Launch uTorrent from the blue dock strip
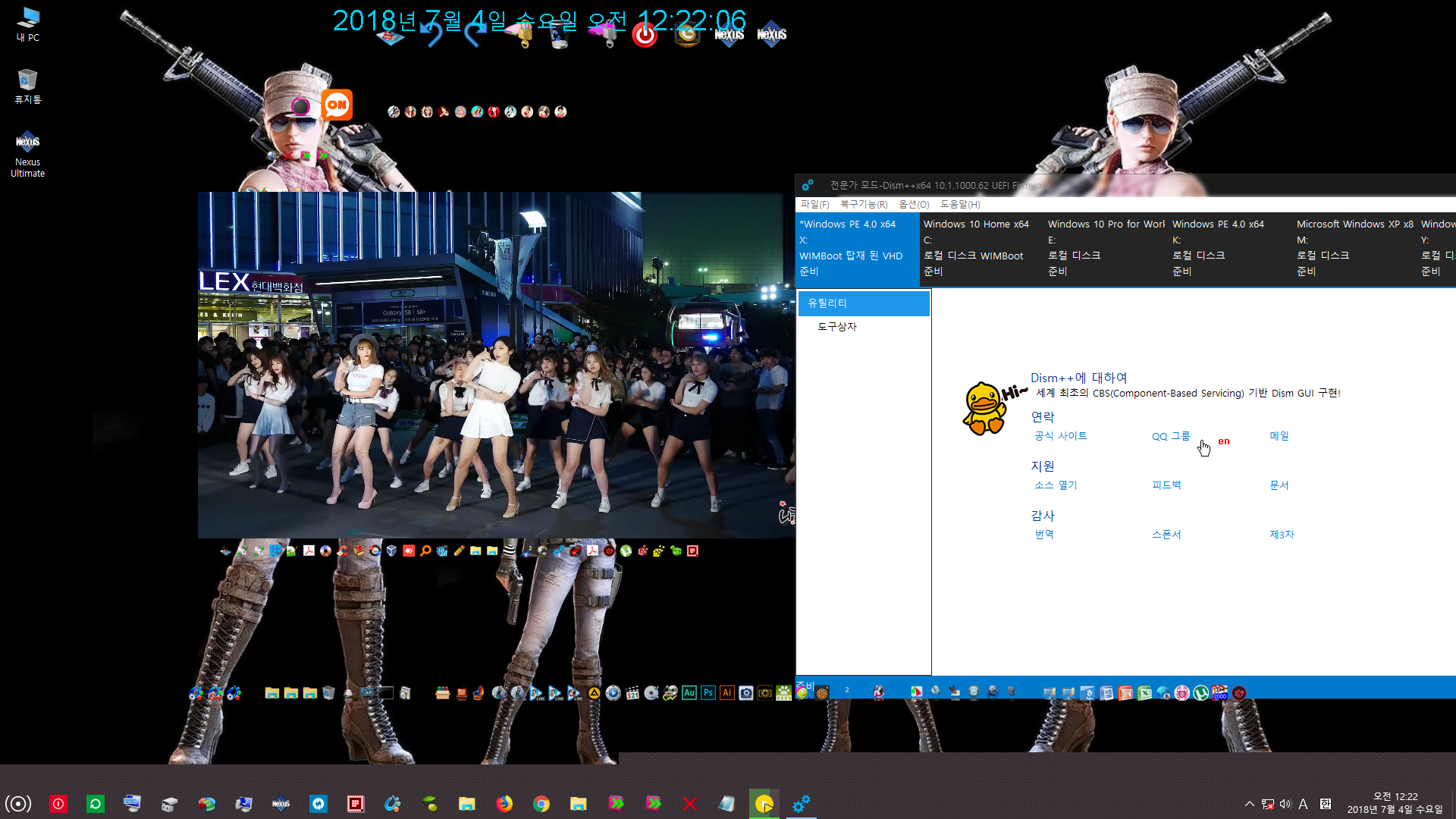 pyautogui.click(x=1200, y=692)
